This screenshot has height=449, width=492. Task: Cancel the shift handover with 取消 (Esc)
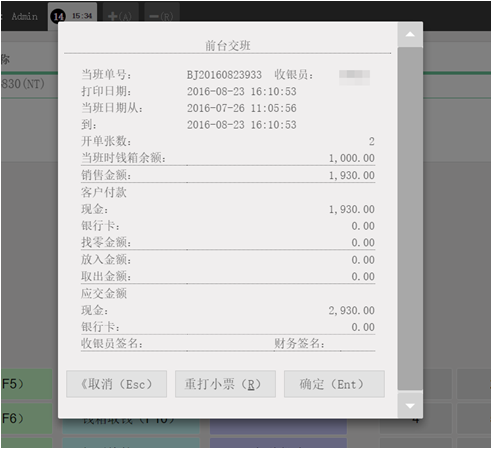click(116, 384)
